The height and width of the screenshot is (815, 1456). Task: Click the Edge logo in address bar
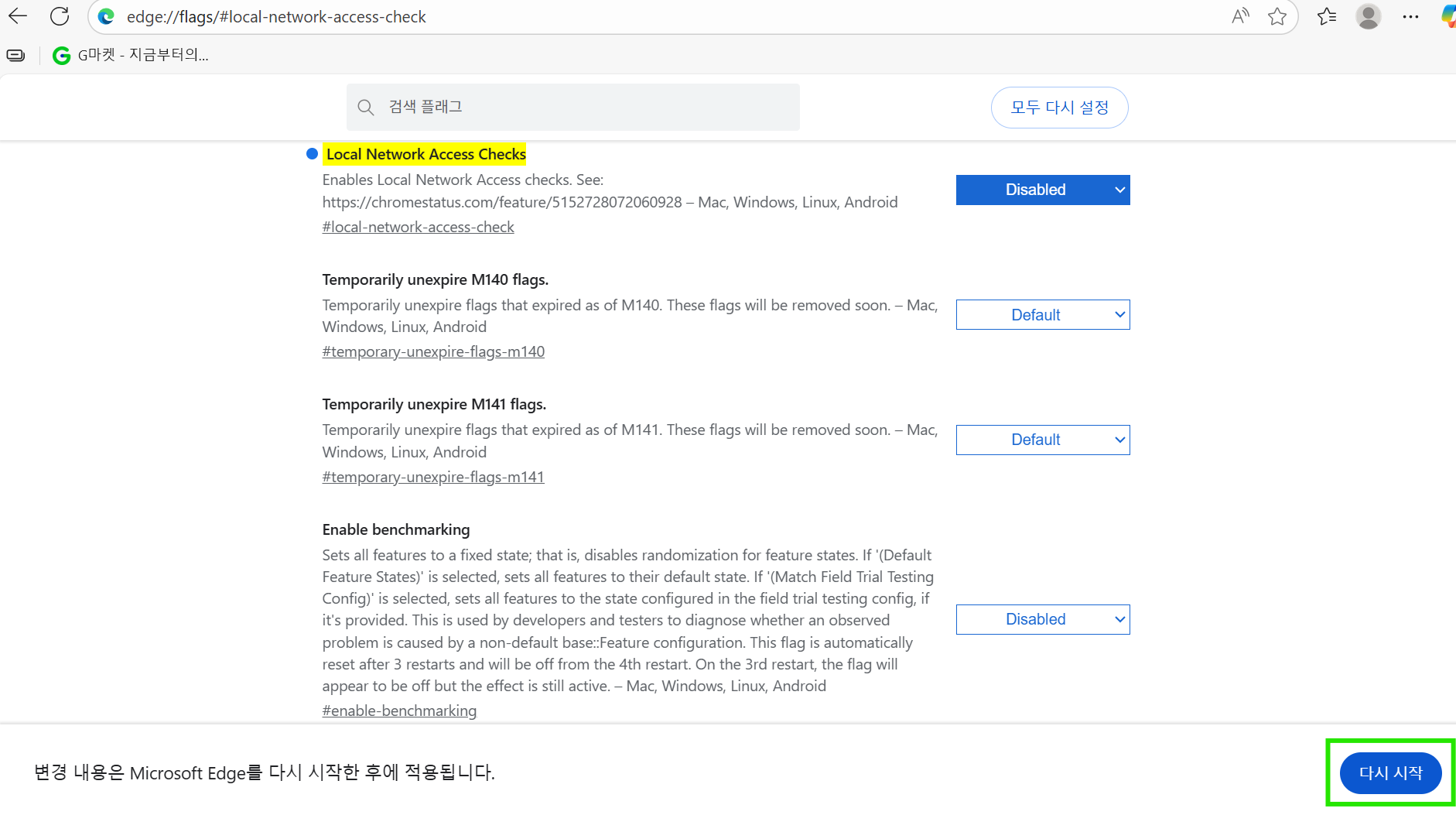pos(107,16)
